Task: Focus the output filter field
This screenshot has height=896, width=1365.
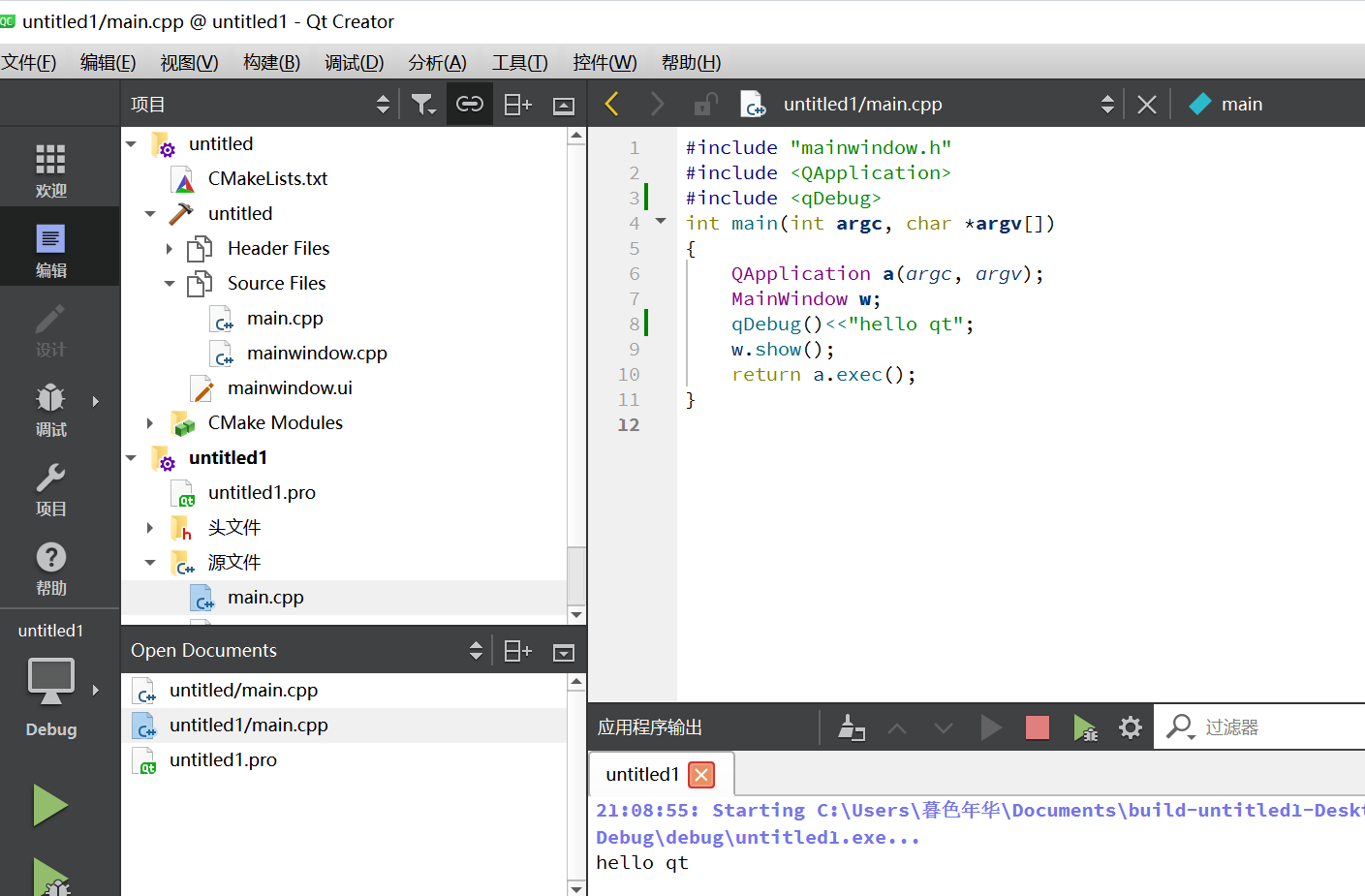Action: coord(1279,727)
